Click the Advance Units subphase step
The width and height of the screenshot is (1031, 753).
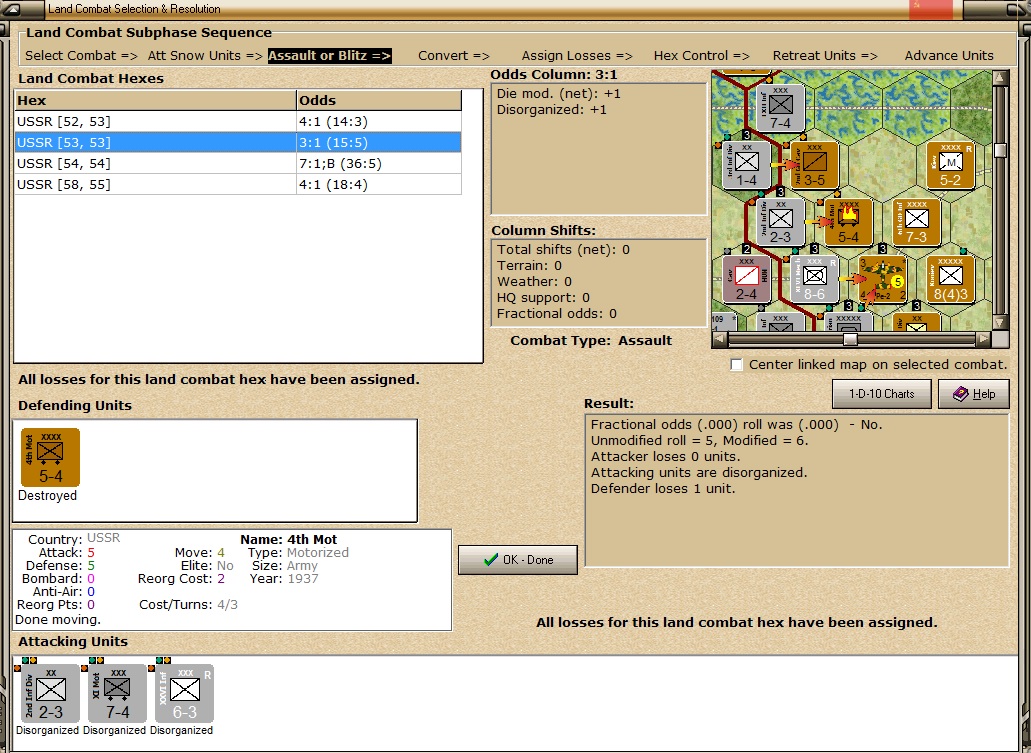[949, 56]
